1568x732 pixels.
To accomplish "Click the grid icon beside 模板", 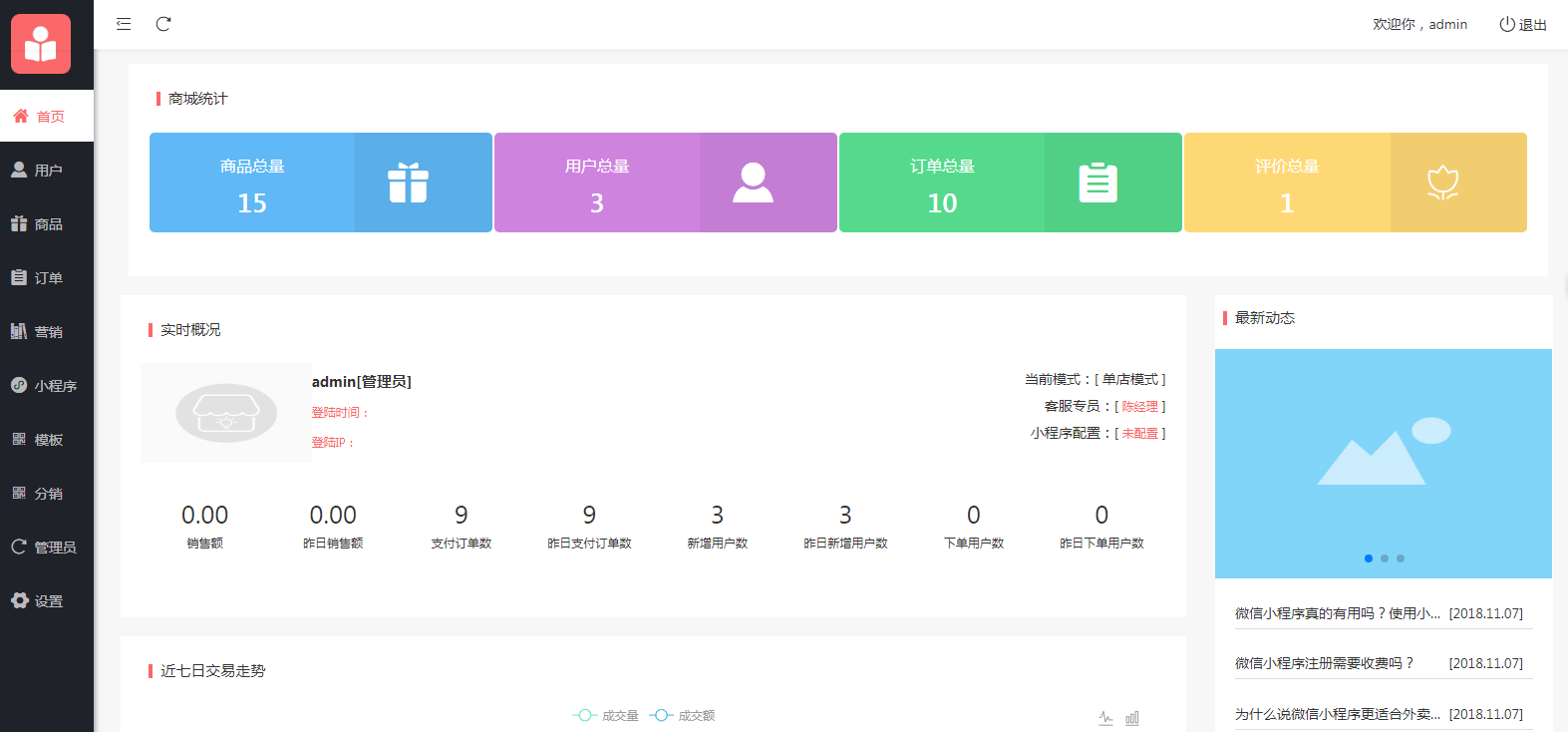I will click(19, 439).
